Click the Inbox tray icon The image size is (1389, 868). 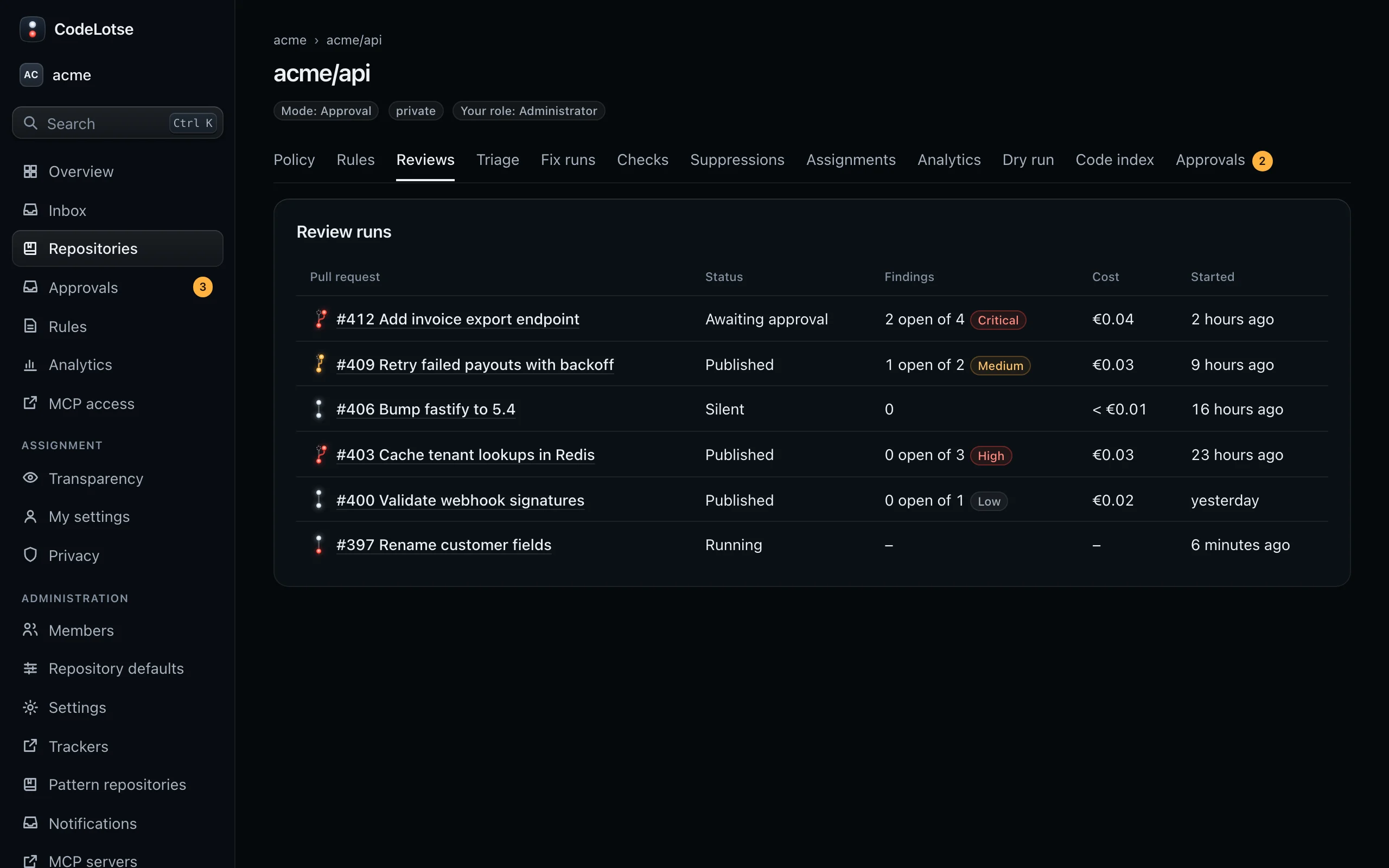pyautogui.click(x=30, y=210)
